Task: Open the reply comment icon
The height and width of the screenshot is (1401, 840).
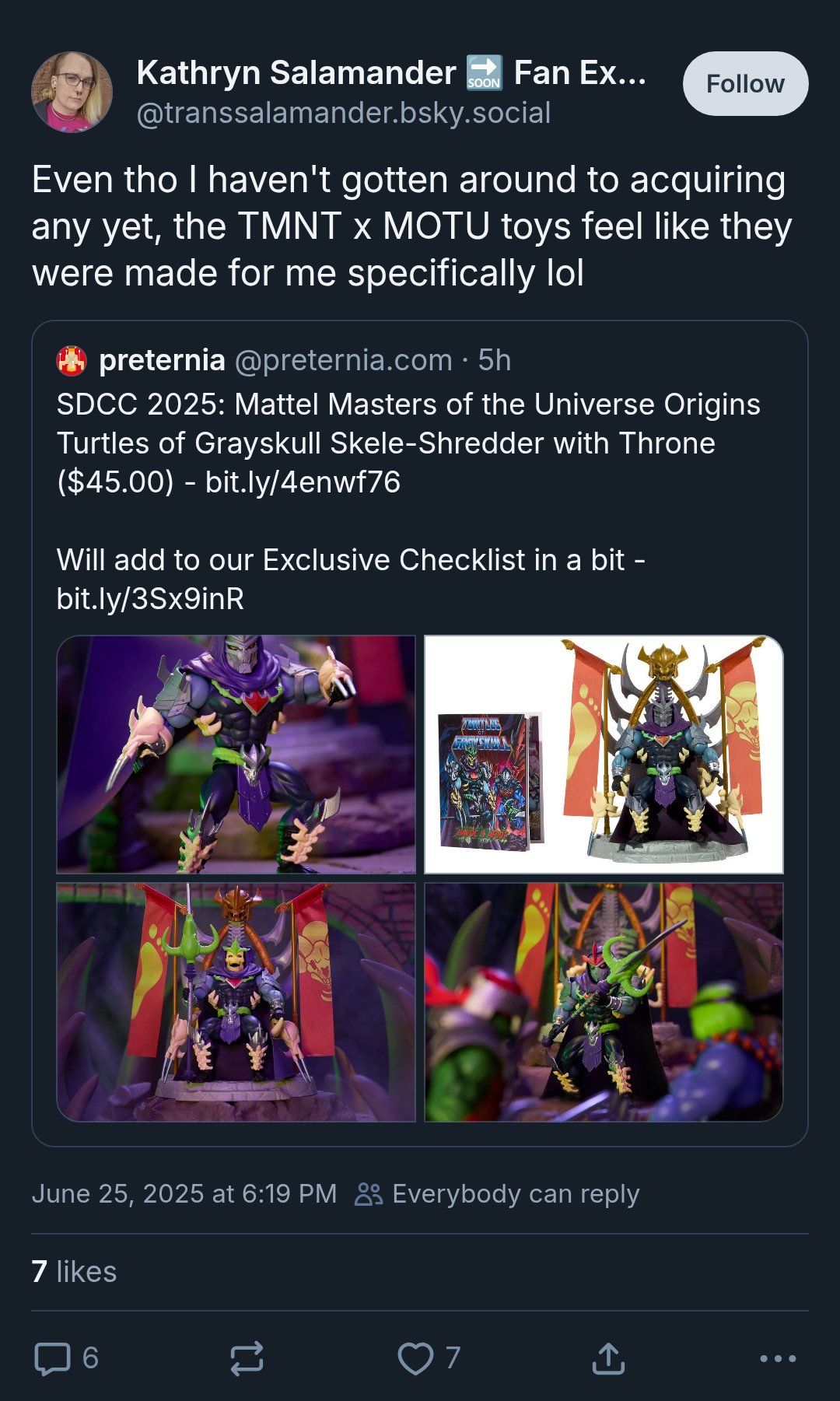Action: point(53,1358)
